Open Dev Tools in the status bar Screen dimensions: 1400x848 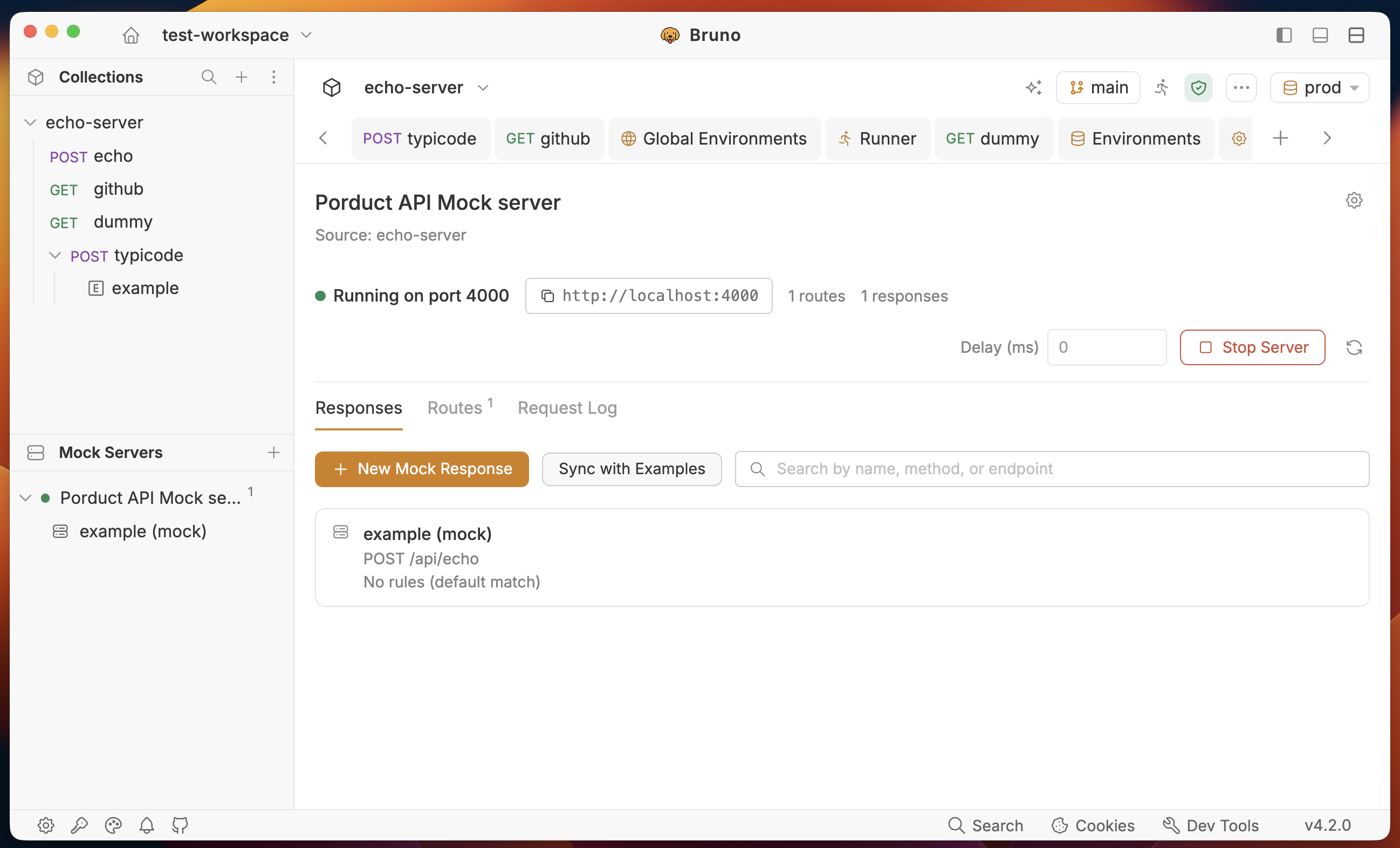1211,825
